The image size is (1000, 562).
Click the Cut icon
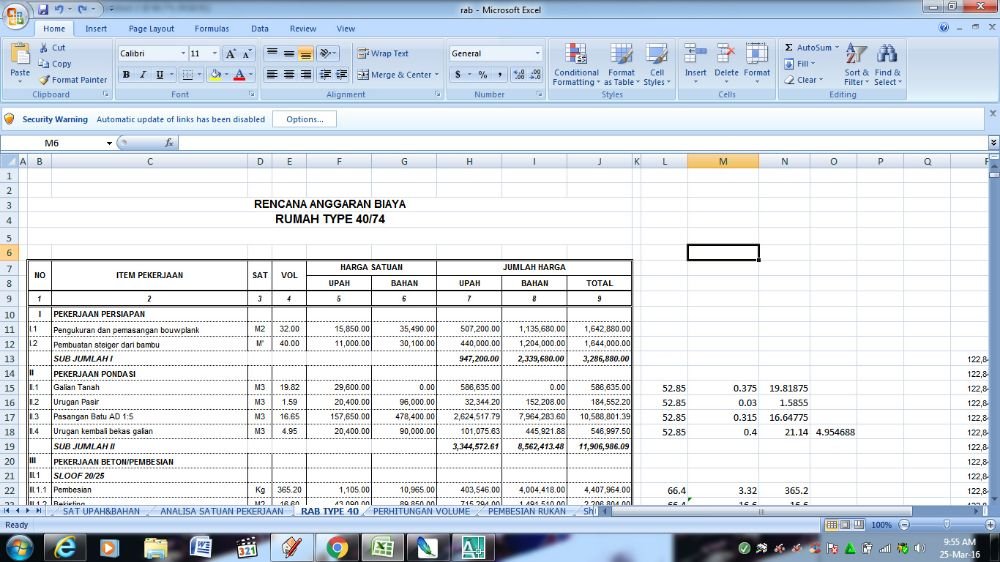click(52, 48)
